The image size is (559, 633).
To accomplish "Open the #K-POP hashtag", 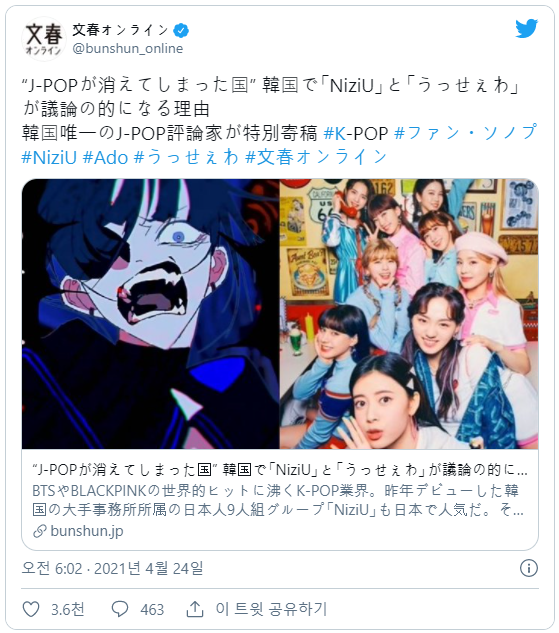I will pyautogui.click(x=356, y=133).
